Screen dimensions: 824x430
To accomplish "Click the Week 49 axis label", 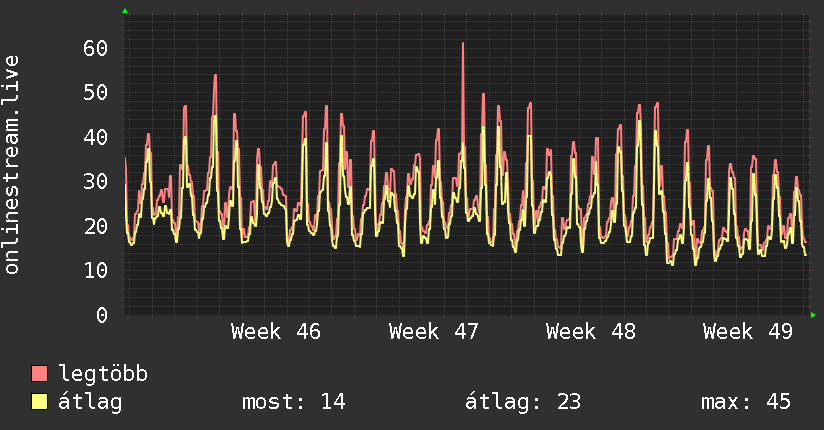I will point(748,332).
